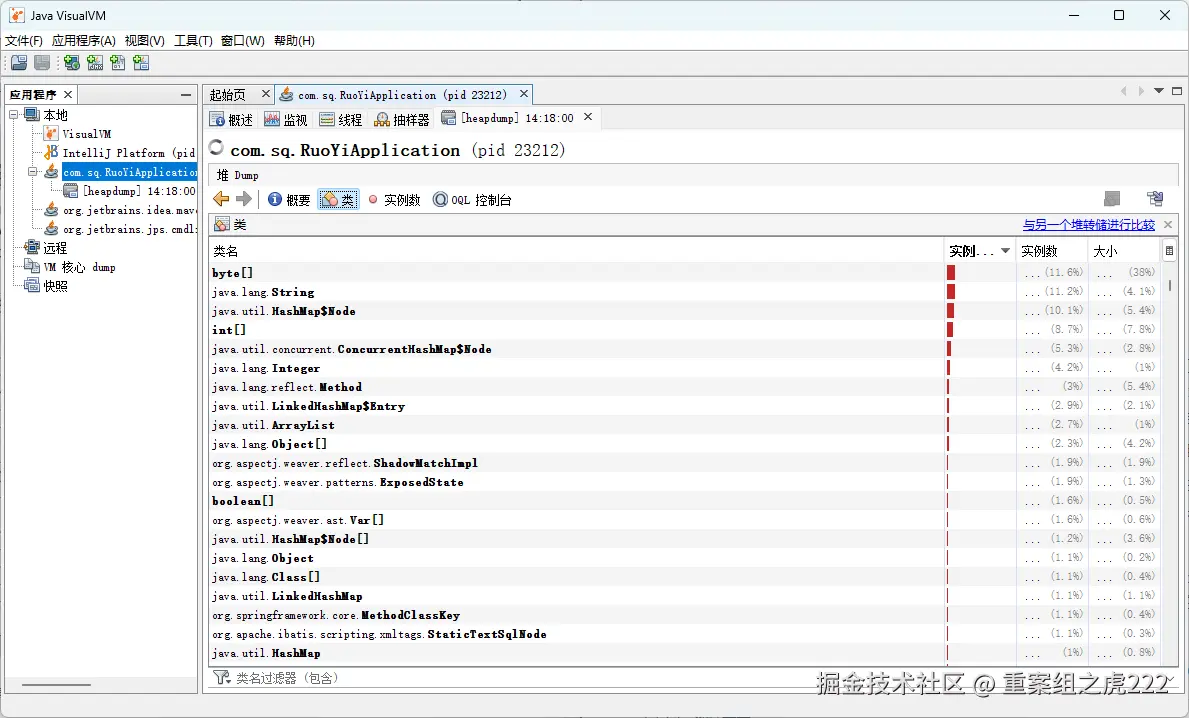Open the 视图(V) menu
This screenshot has width=1189, height=718.
[x=144, y=40]
